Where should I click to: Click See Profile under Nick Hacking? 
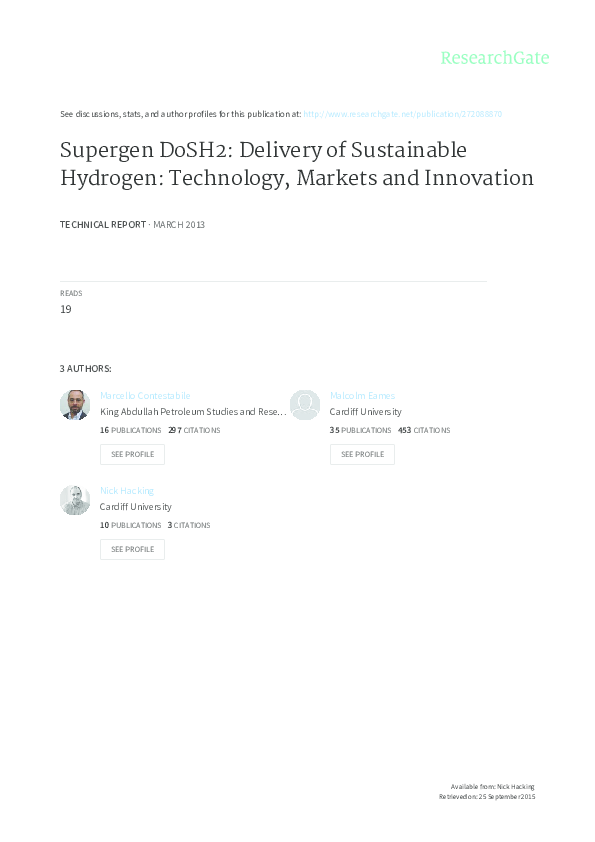pos(132,549)
